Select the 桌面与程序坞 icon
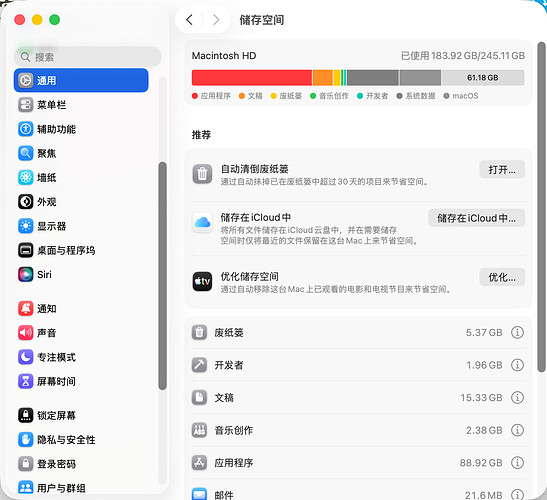 (x=25, y=250)
